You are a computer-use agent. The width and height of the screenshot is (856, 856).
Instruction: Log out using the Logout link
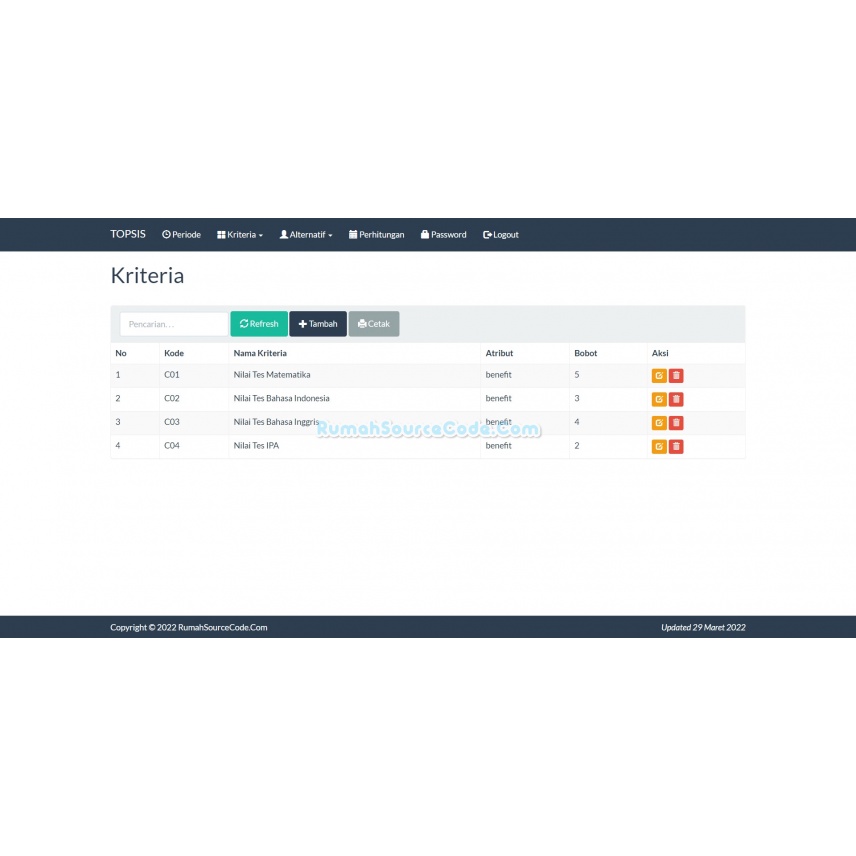tap(501, 235)
